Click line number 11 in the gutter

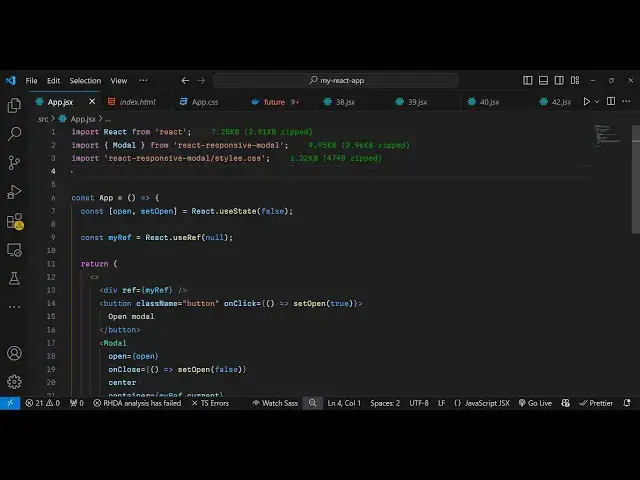(51, 264)
